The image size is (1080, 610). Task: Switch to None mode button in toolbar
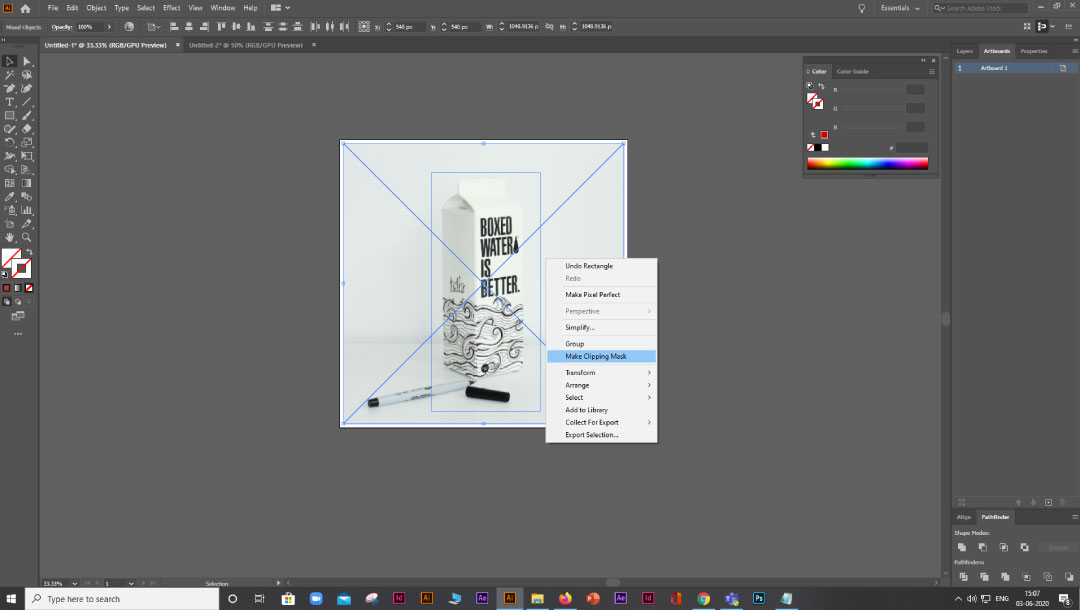point(29,288)
